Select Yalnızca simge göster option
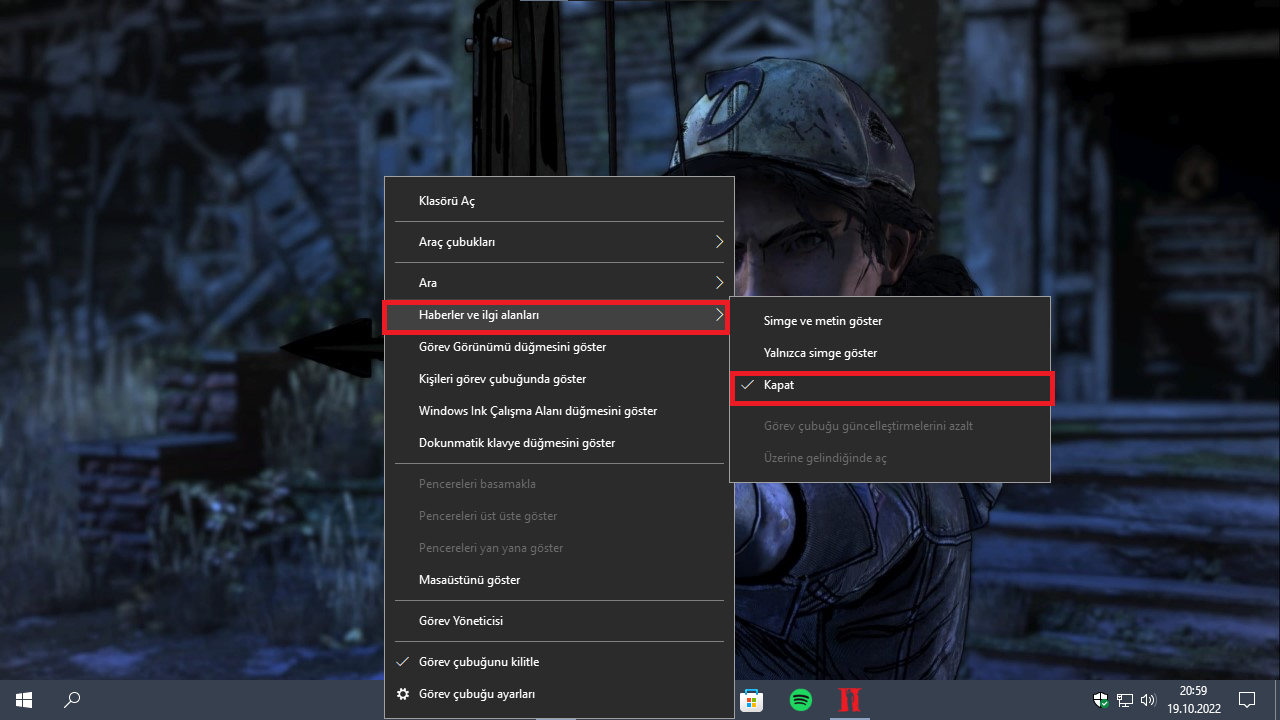 (x=890, y=353)
